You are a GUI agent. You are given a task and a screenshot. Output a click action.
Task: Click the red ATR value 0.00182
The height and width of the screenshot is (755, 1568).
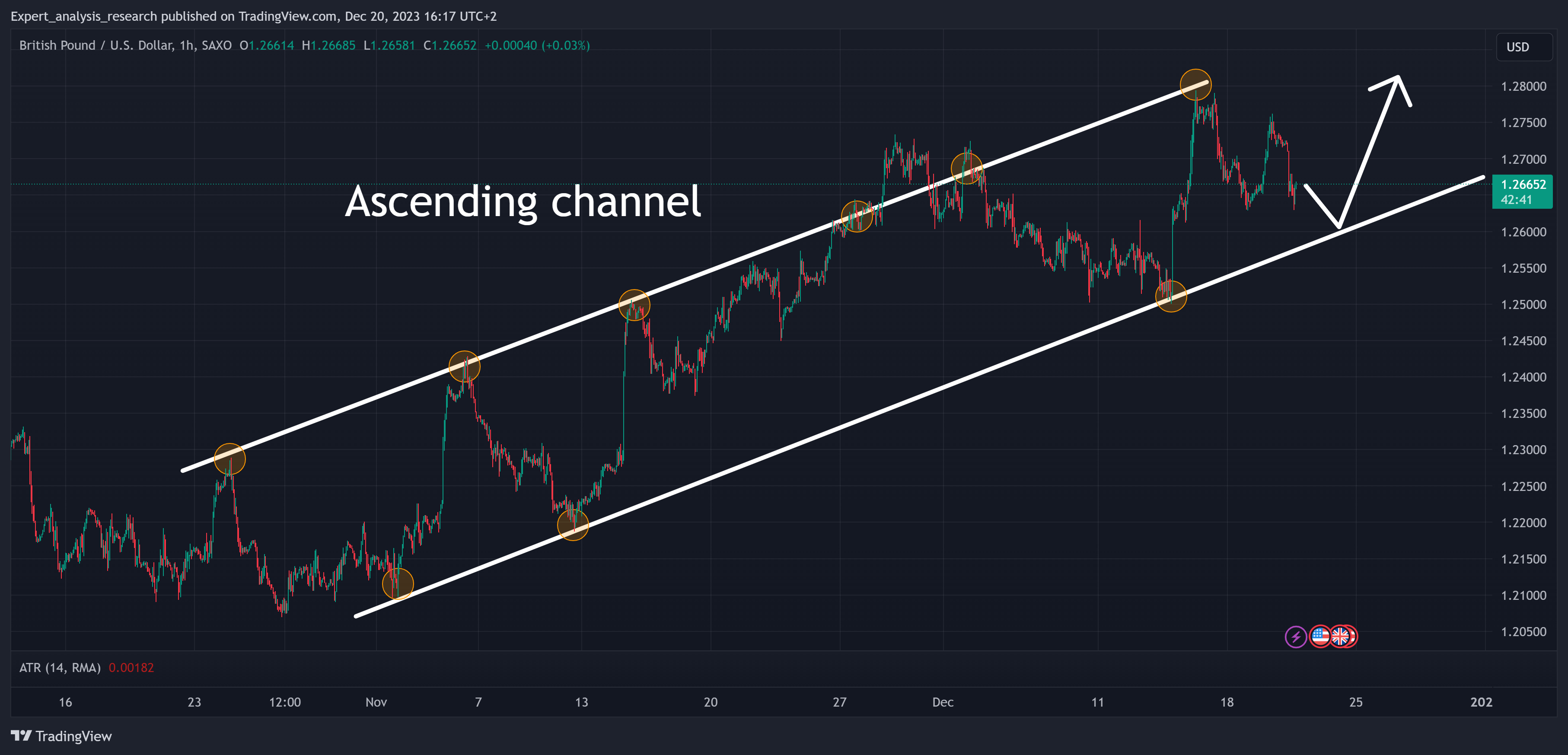[x=131, y=668]
